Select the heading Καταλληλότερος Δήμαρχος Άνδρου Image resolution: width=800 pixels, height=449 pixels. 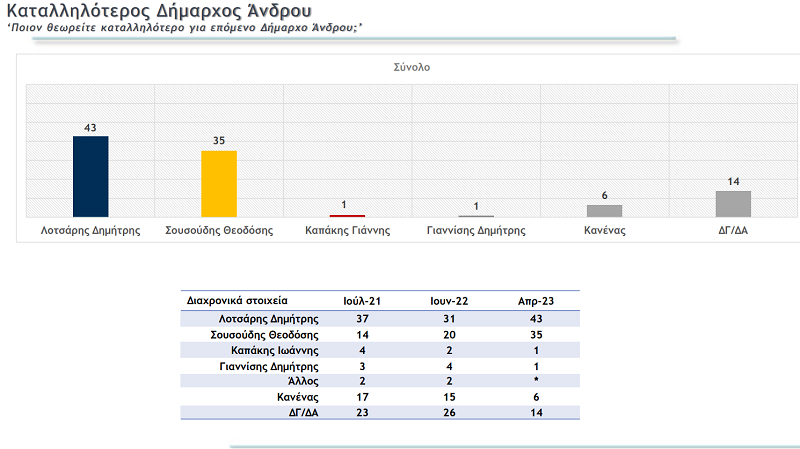point(157,11)
